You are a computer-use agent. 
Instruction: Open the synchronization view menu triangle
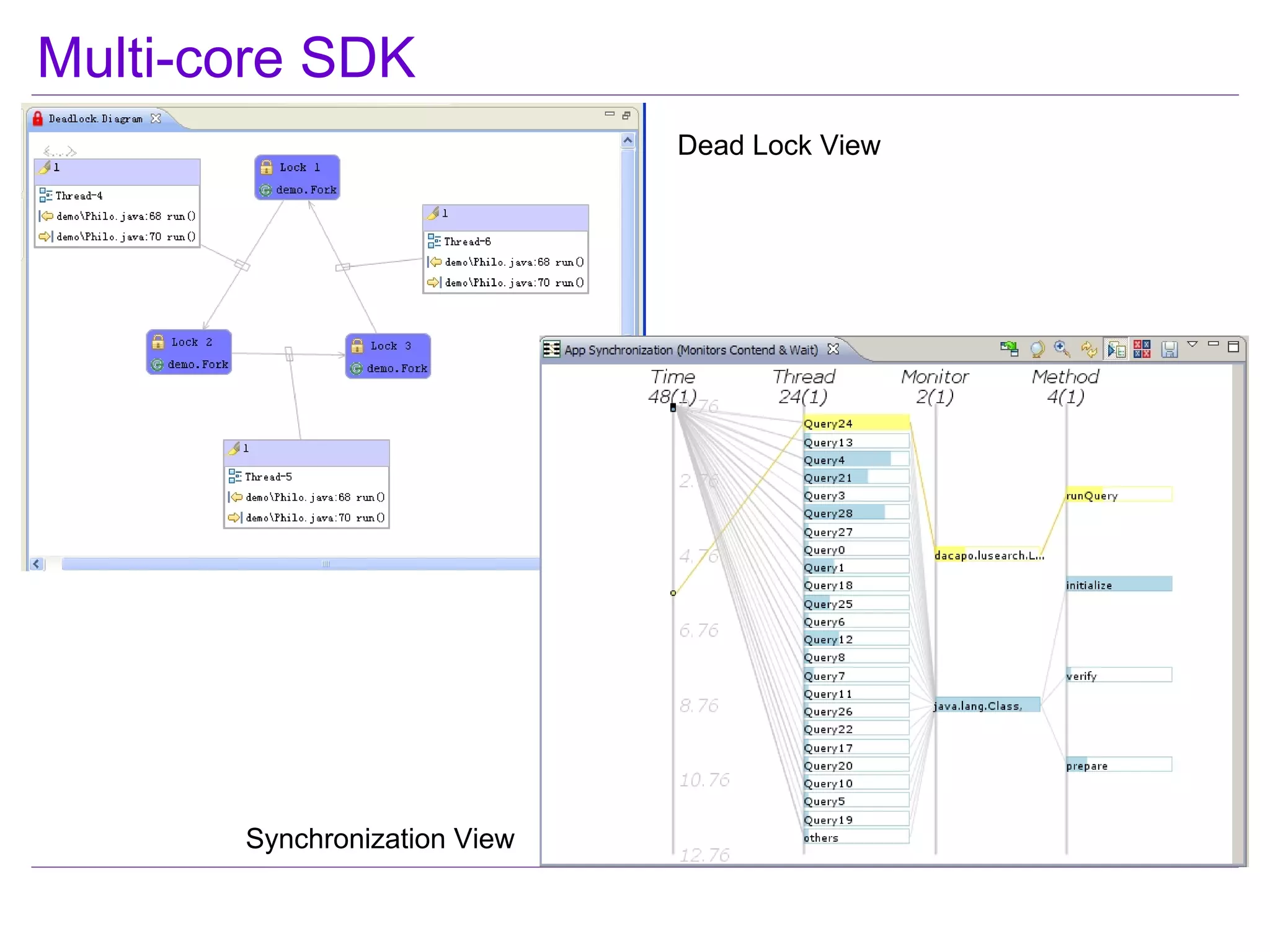pyautogui.click(x=1192, y=344)
